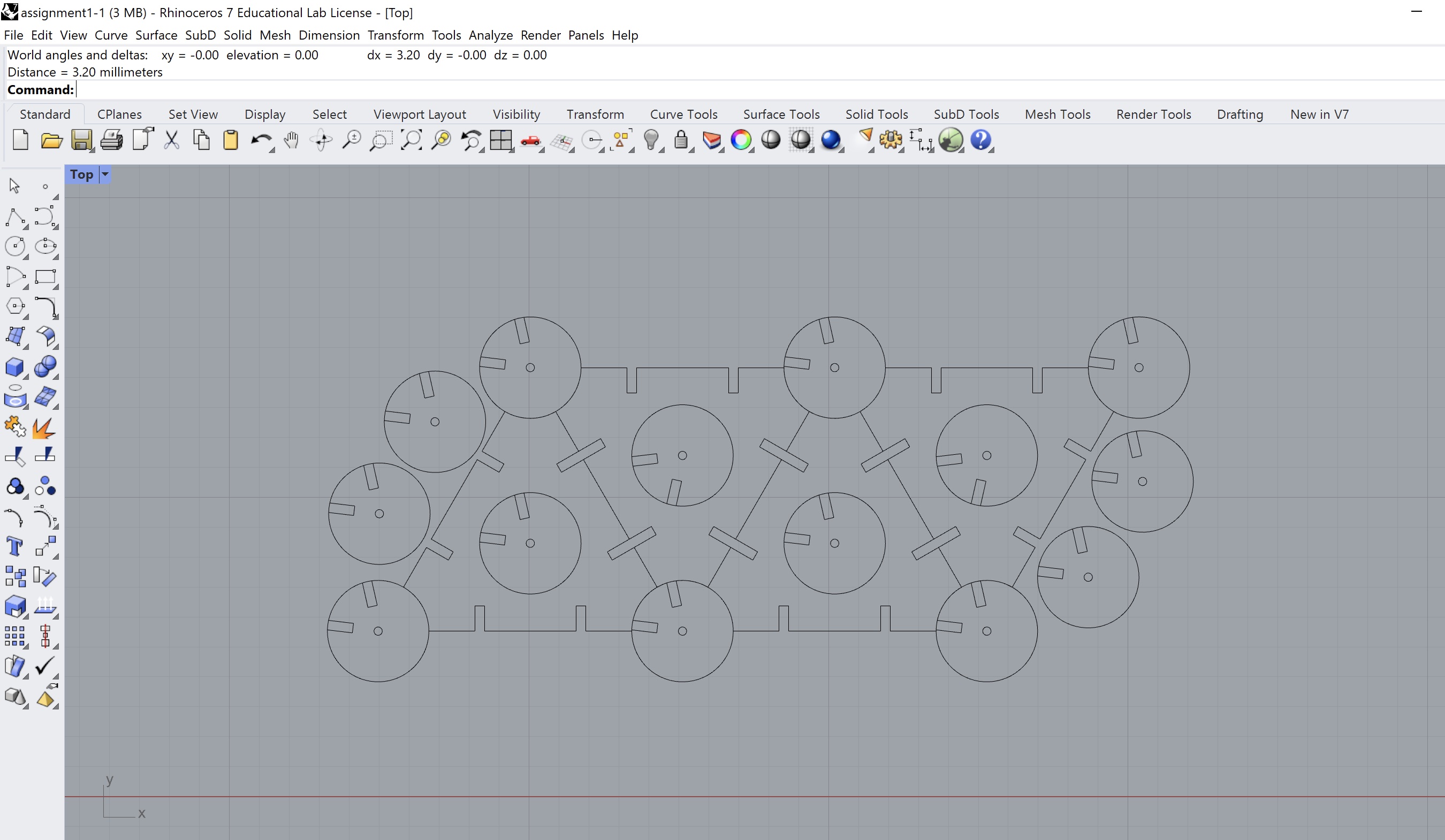Click the 'Distance = 3.20 millimeters' text
This screenshot has width=1445, height=840.
pyautogui.click(x=85, y=72)
